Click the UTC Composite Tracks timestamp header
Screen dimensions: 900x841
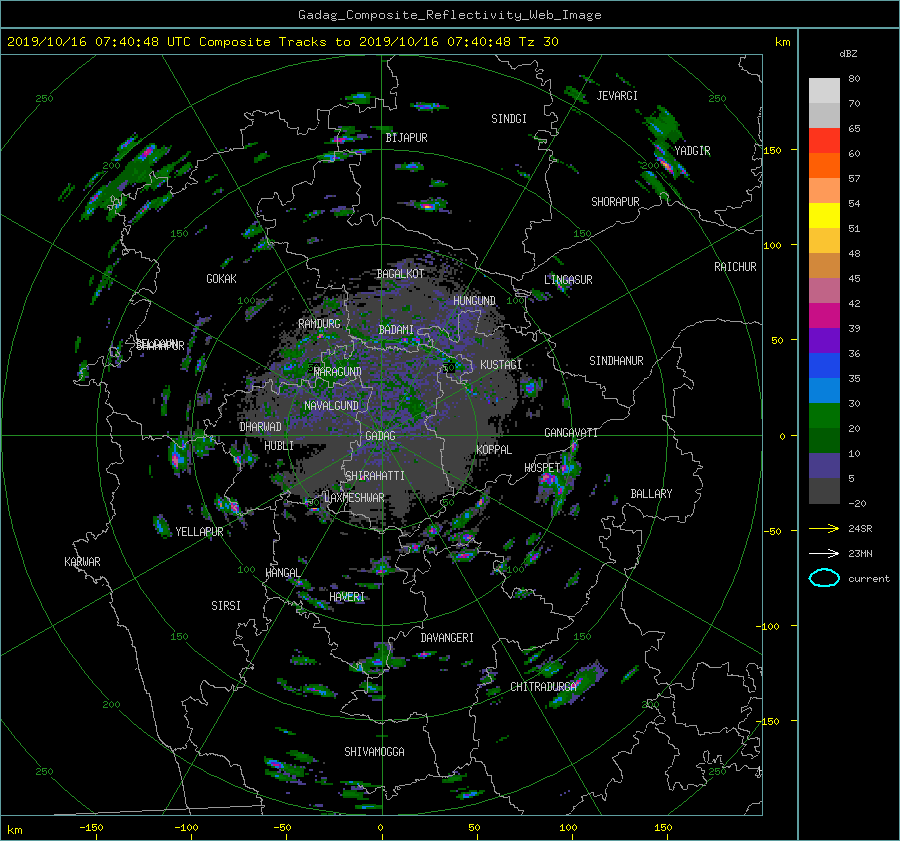pos(282,42)
